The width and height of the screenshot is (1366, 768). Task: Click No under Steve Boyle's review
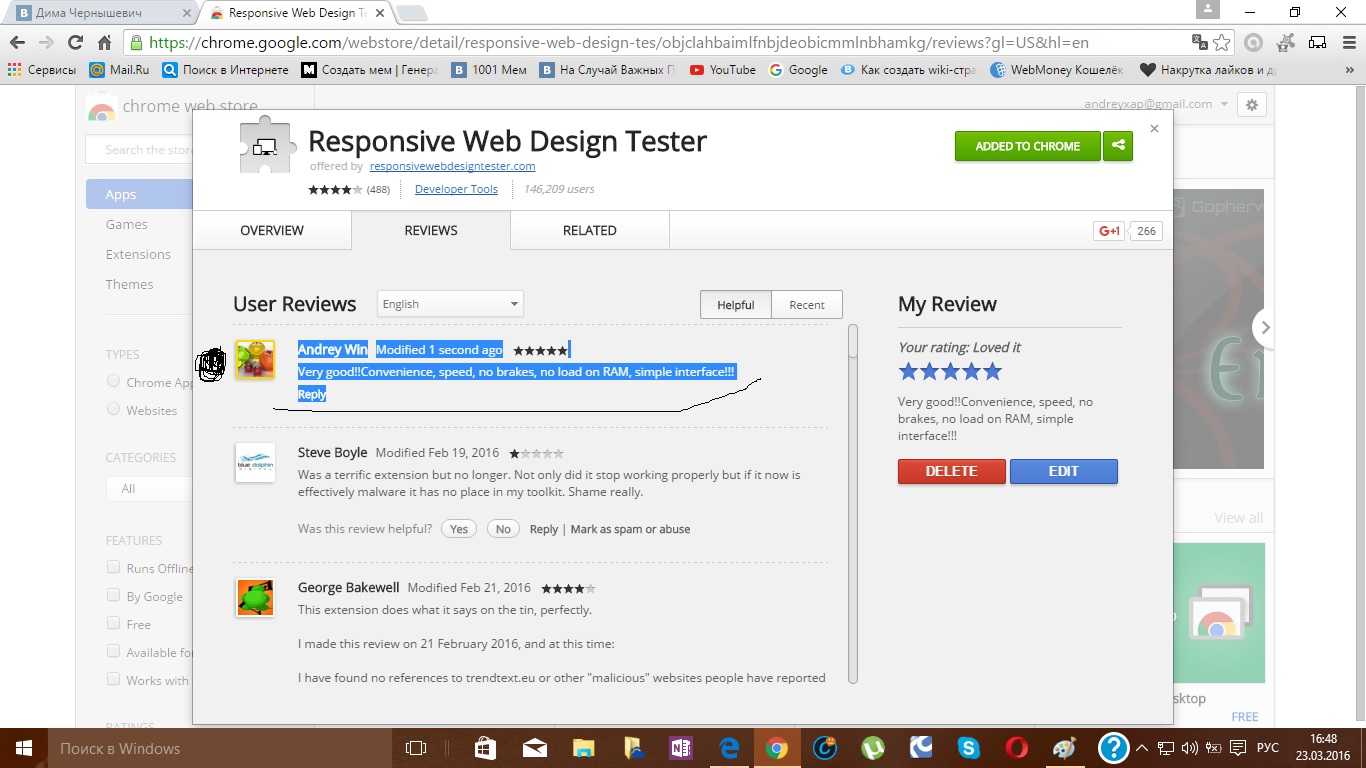(503, 529)
